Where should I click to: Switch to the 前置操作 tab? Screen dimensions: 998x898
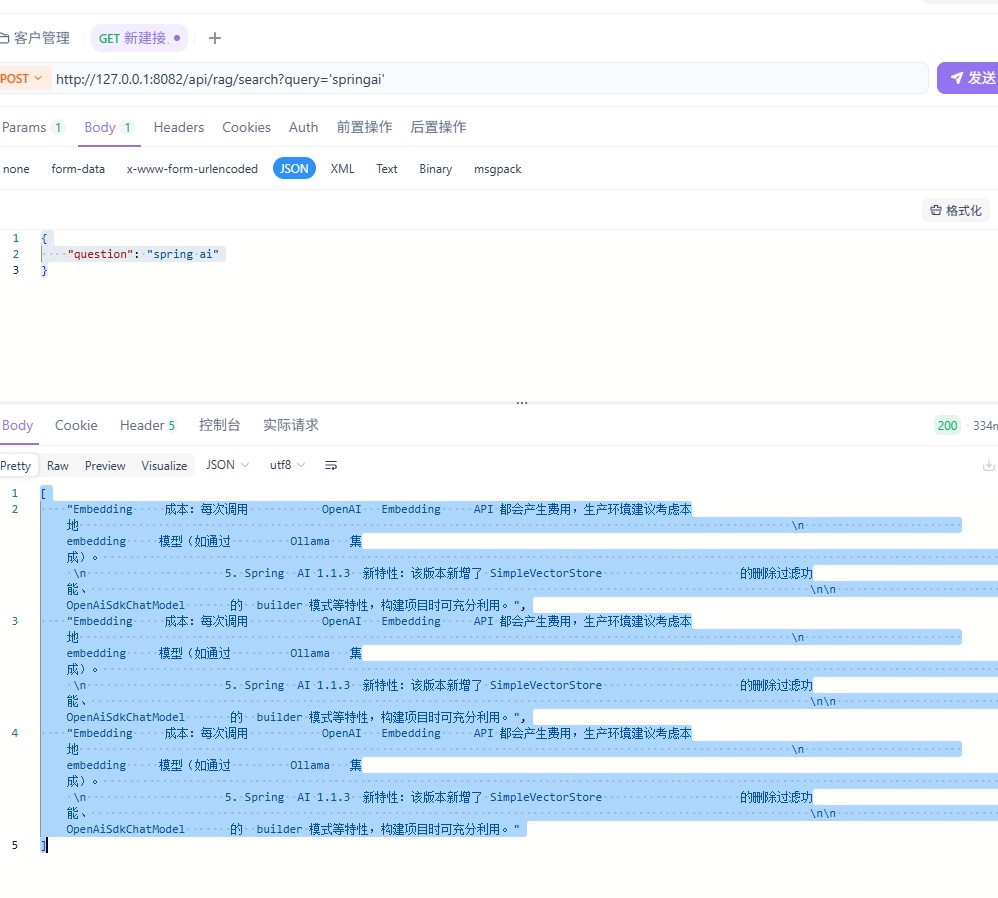coord(364,127)
